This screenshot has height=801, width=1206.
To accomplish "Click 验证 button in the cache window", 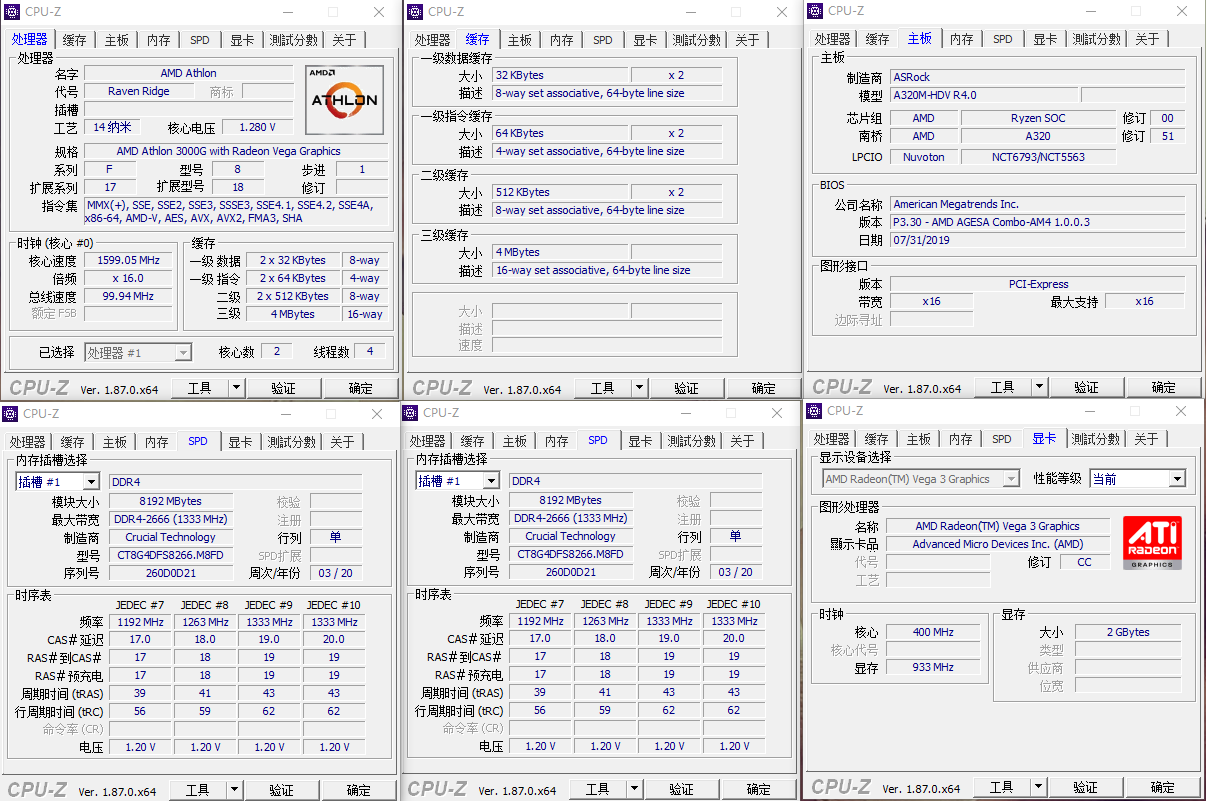I will click(686, 388).
